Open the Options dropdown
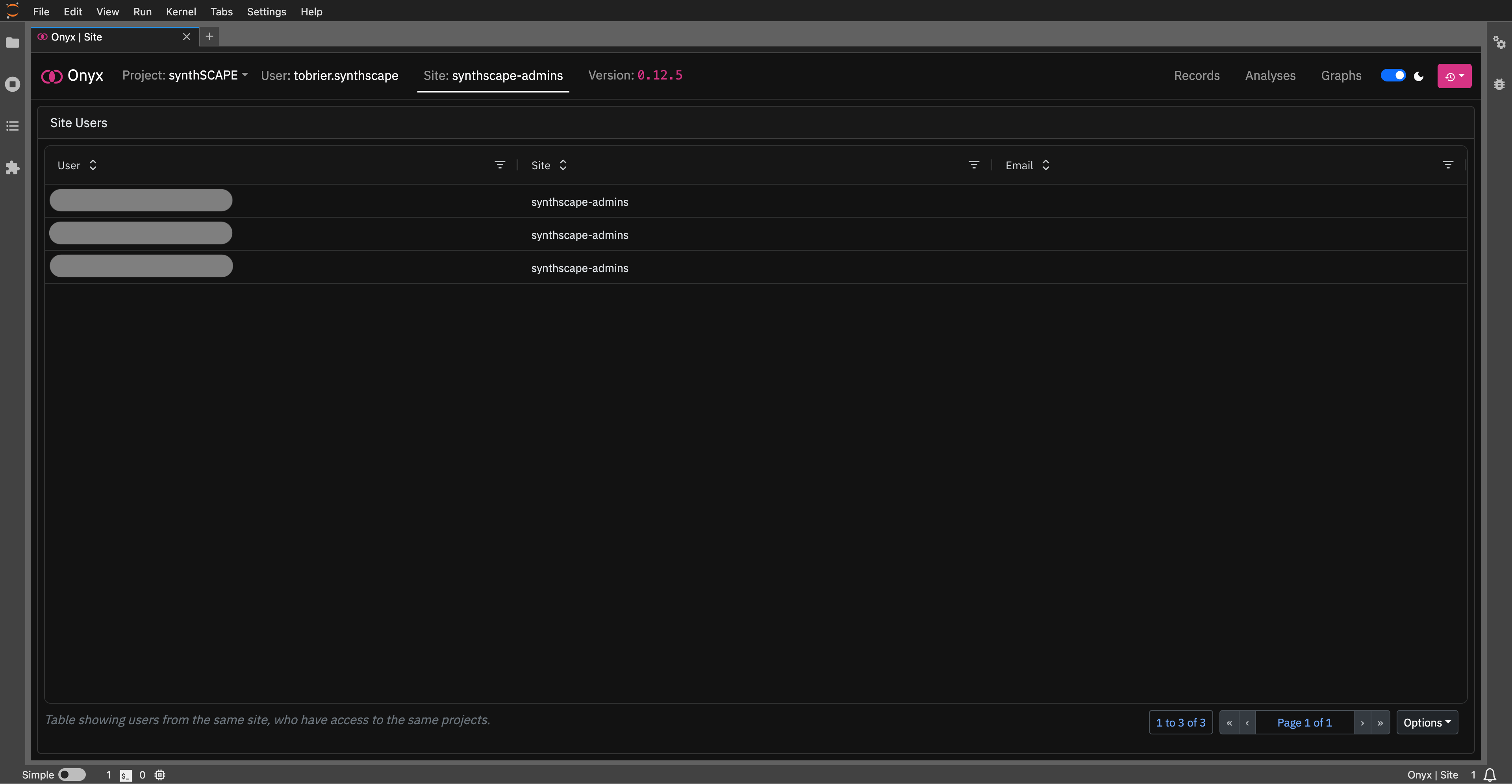The width and height of the screenshot is (1512, 784). [1427, 723]
